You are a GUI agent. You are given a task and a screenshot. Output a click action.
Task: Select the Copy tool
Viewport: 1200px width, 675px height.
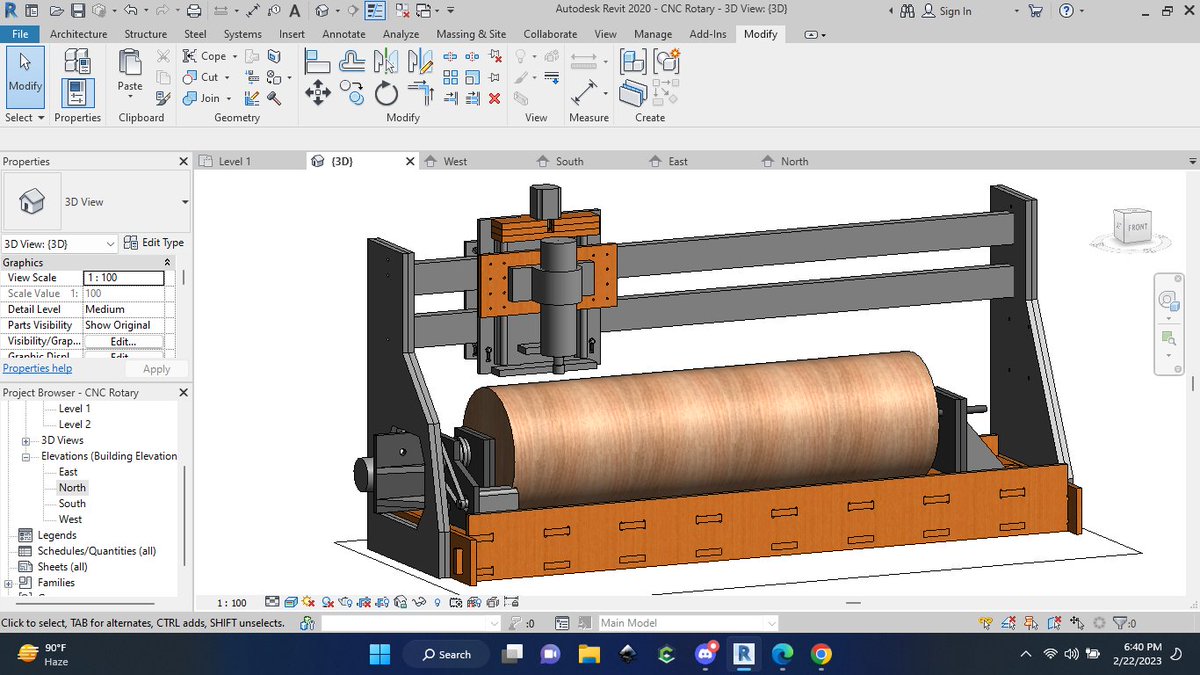352,92
